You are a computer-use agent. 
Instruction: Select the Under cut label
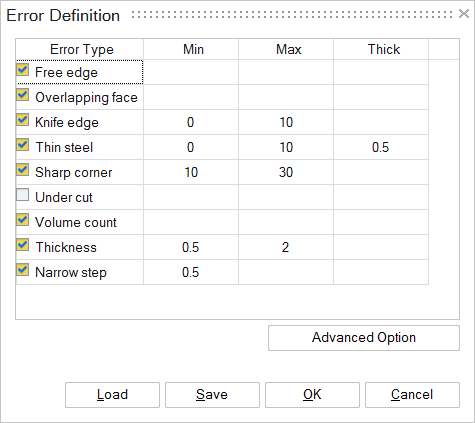pos(64,197)
